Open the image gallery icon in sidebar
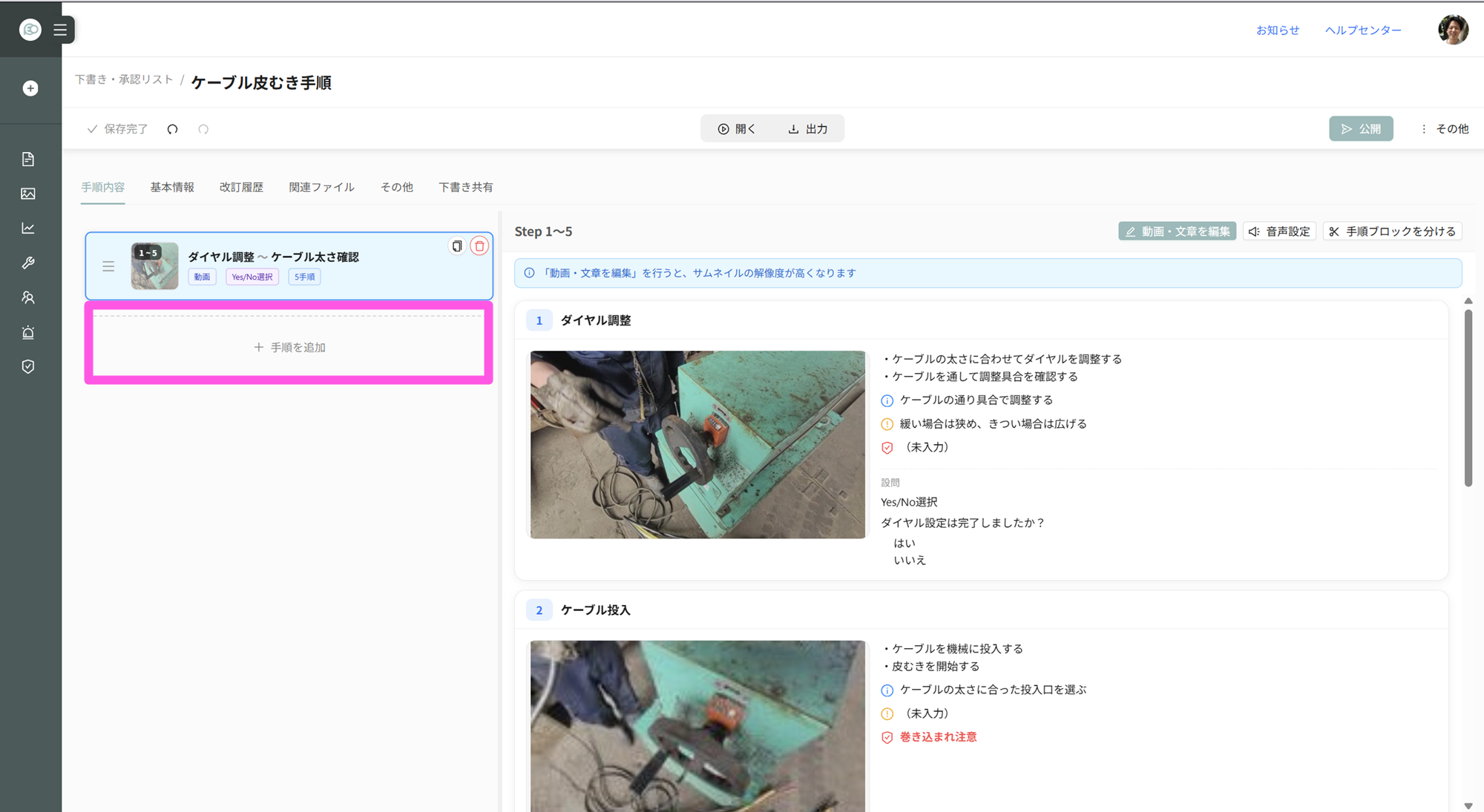Screen dimensions: 1484x812 point(28,194)
